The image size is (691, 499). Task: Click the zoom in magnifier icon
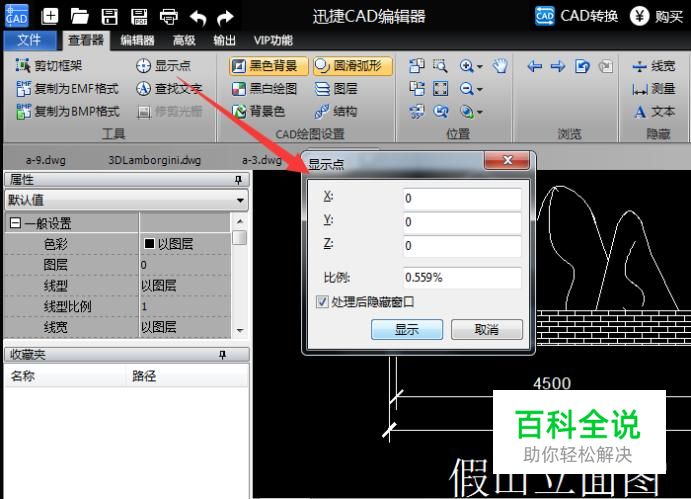[x=466, y=66]
